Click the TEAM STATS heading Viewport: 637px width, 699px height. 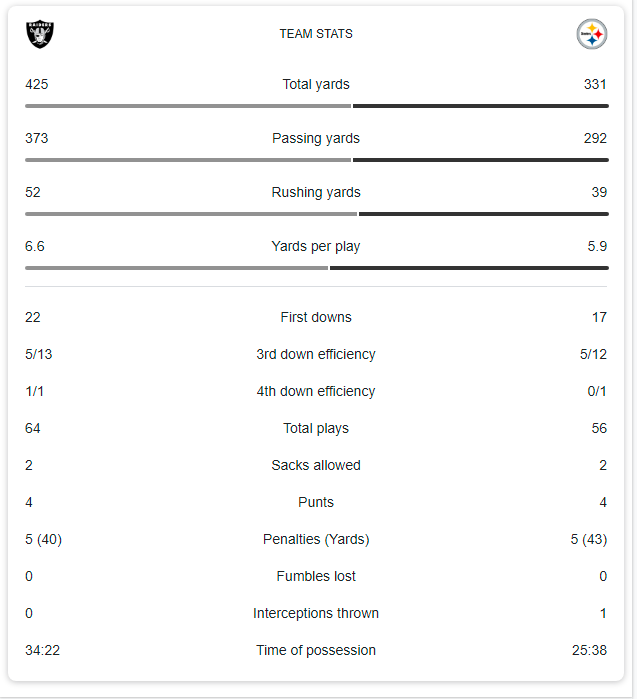316,34
